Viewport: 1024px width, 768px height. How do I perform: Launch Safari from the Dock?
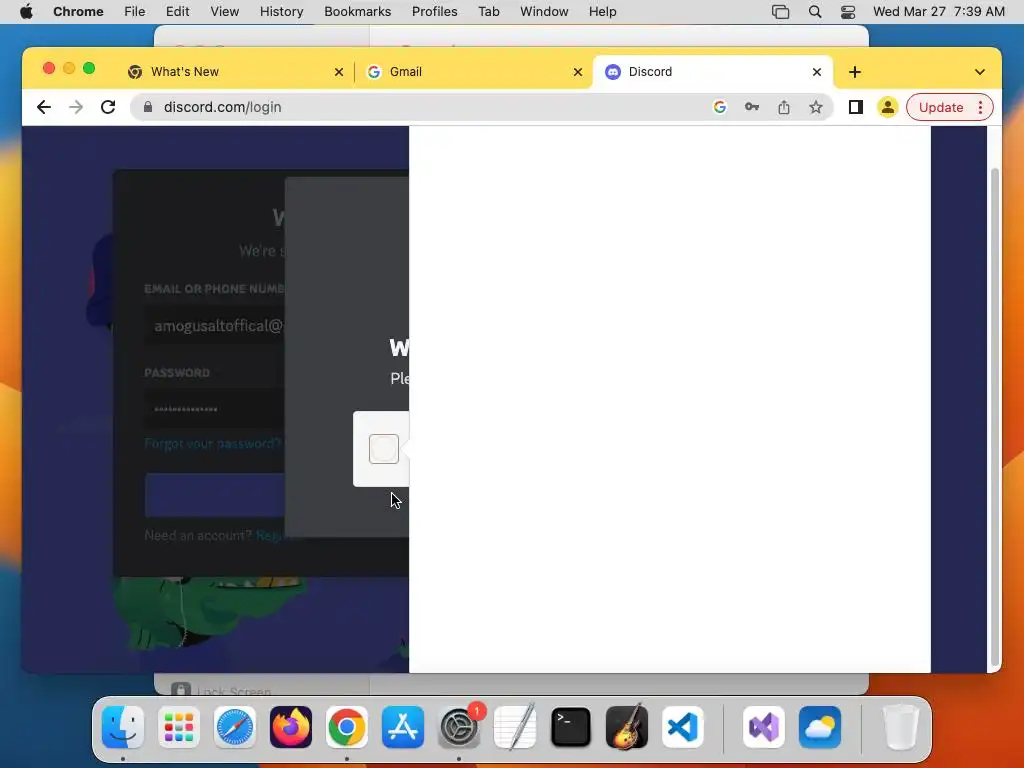(x=234, y=727)
